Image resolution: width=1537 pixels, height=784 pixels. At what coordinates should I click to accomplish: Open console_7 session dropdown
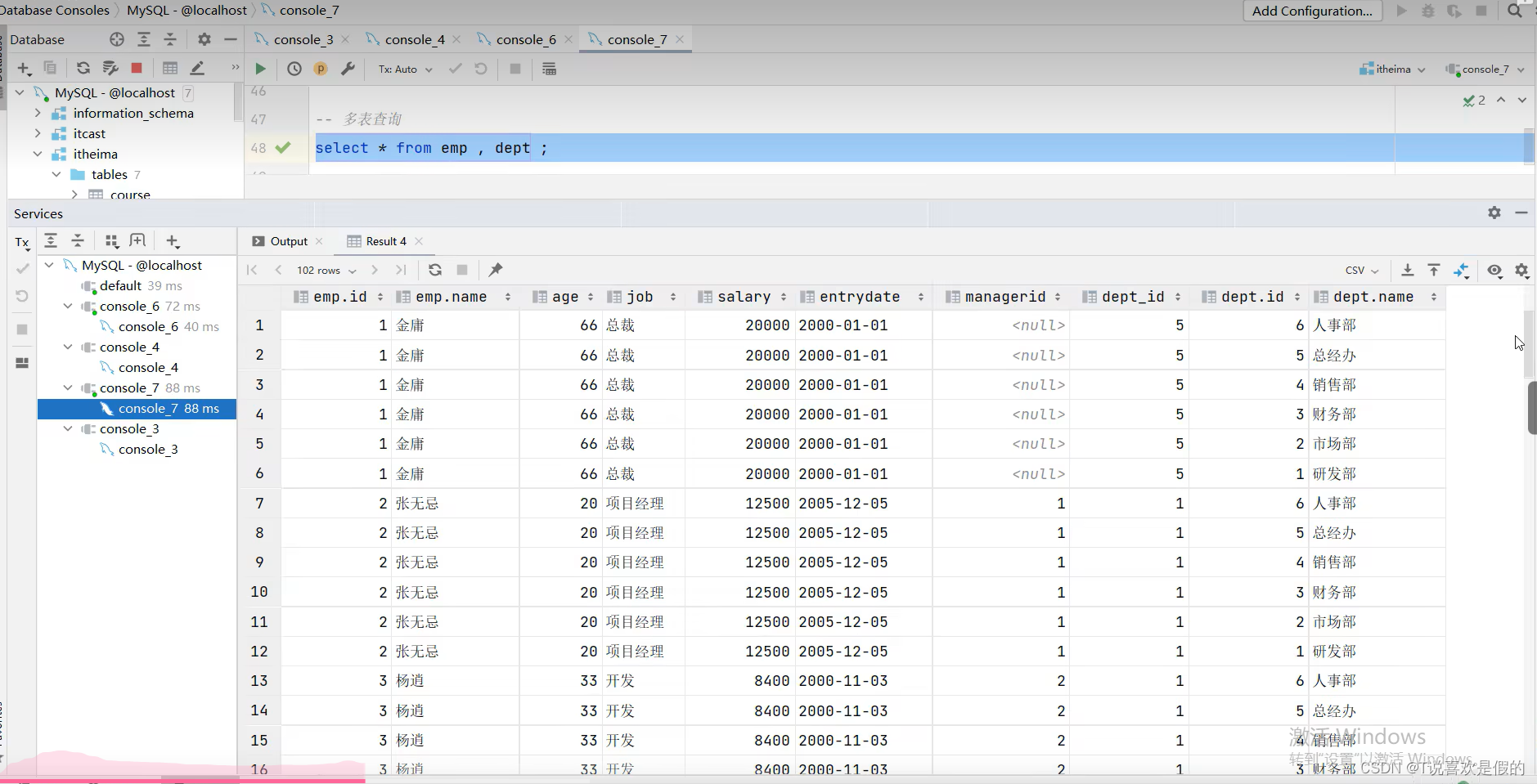pyautogui.click(x=1485, y=69)
